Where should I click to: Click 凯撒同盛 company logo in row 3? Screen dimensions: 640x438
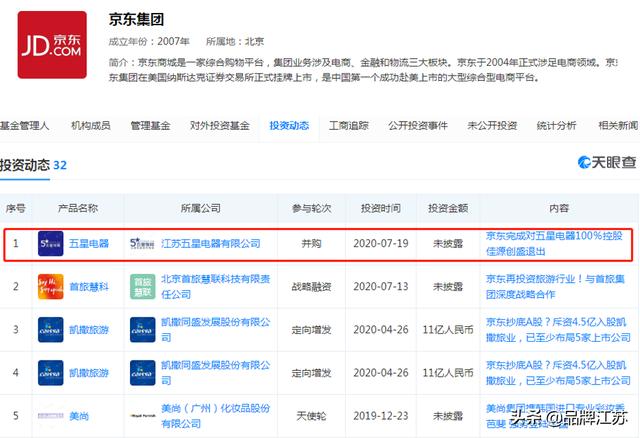[142, 329]
